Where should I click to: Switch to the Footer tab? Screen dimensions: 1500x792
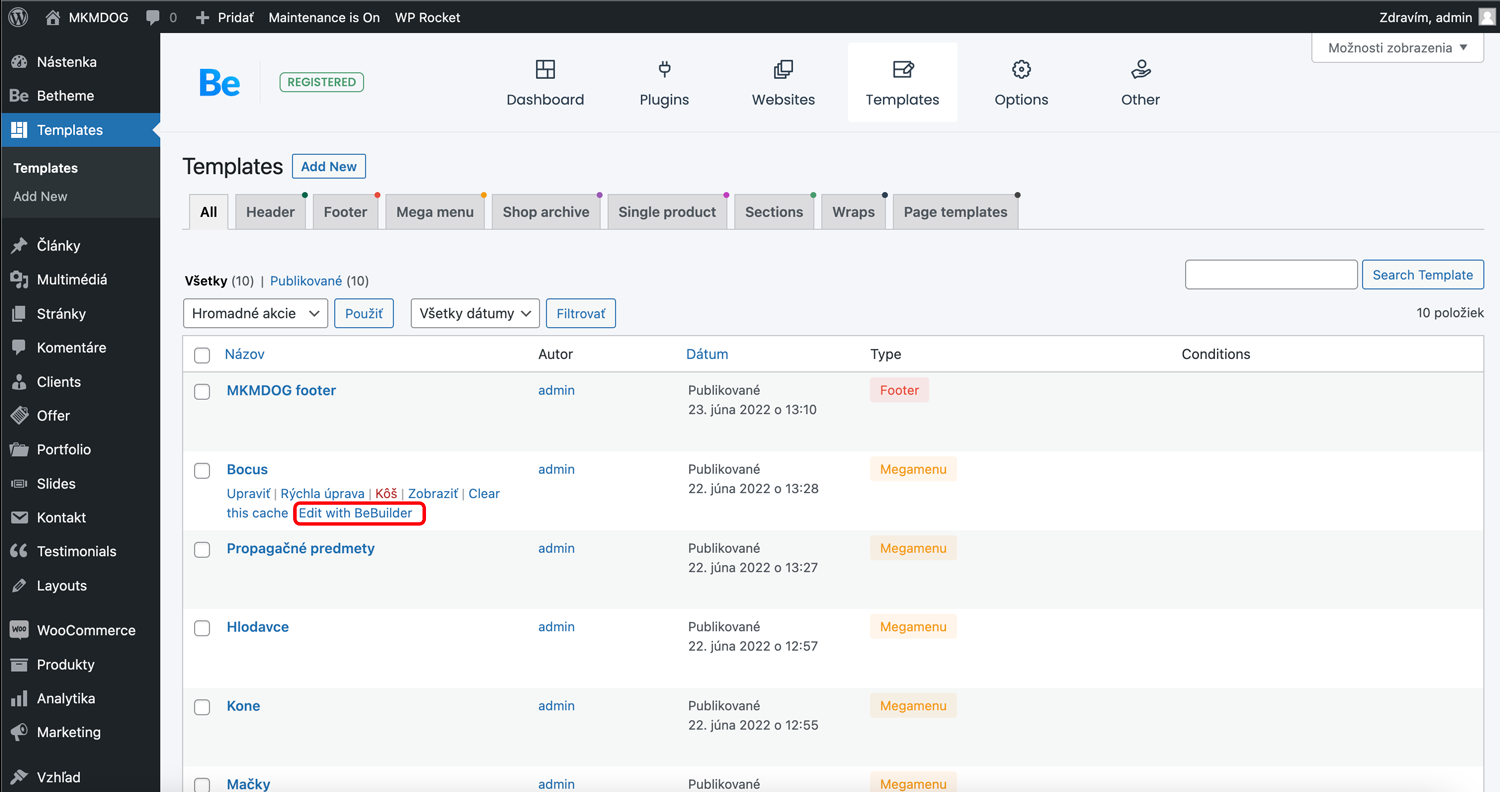[345, 212]
